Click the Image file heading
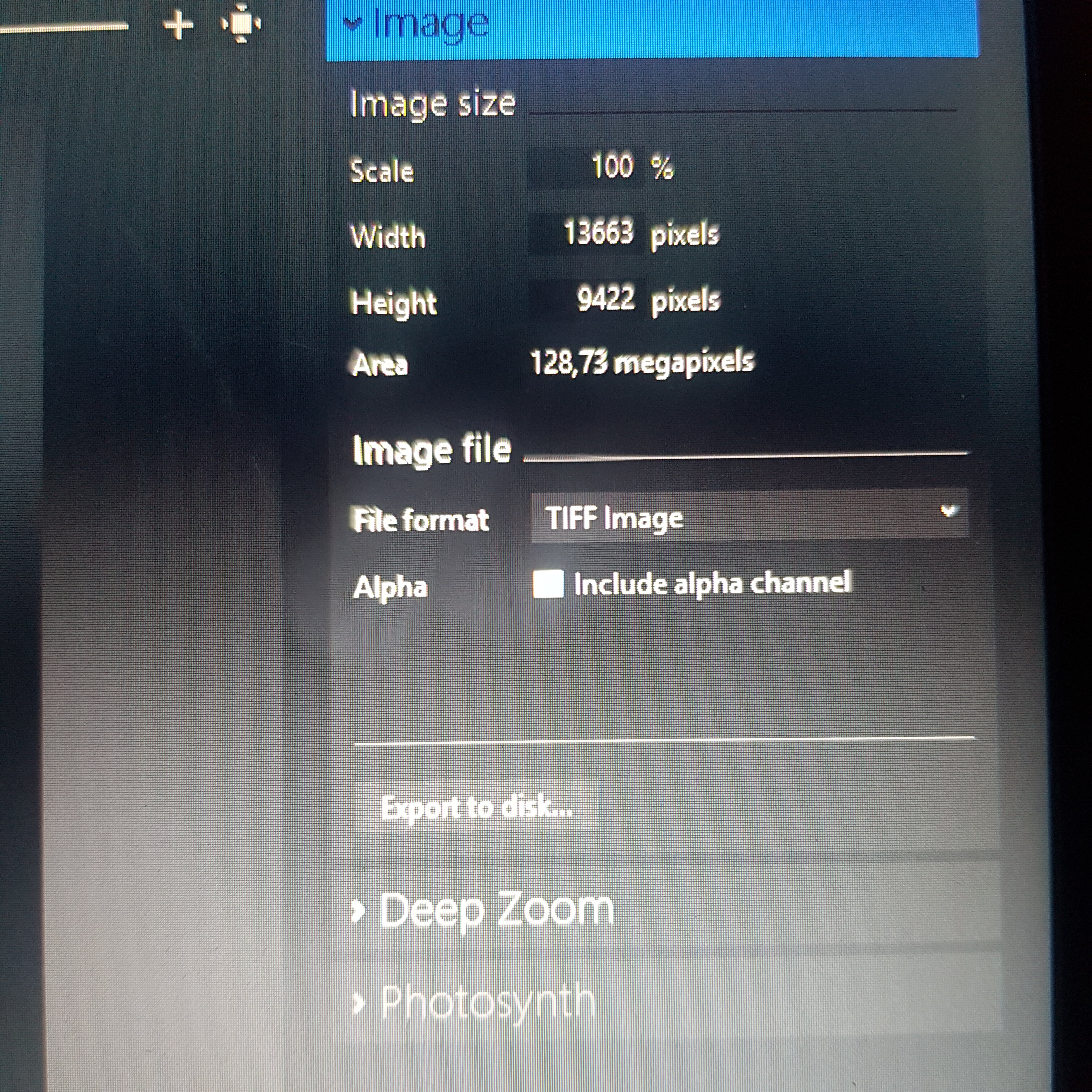 432,450
